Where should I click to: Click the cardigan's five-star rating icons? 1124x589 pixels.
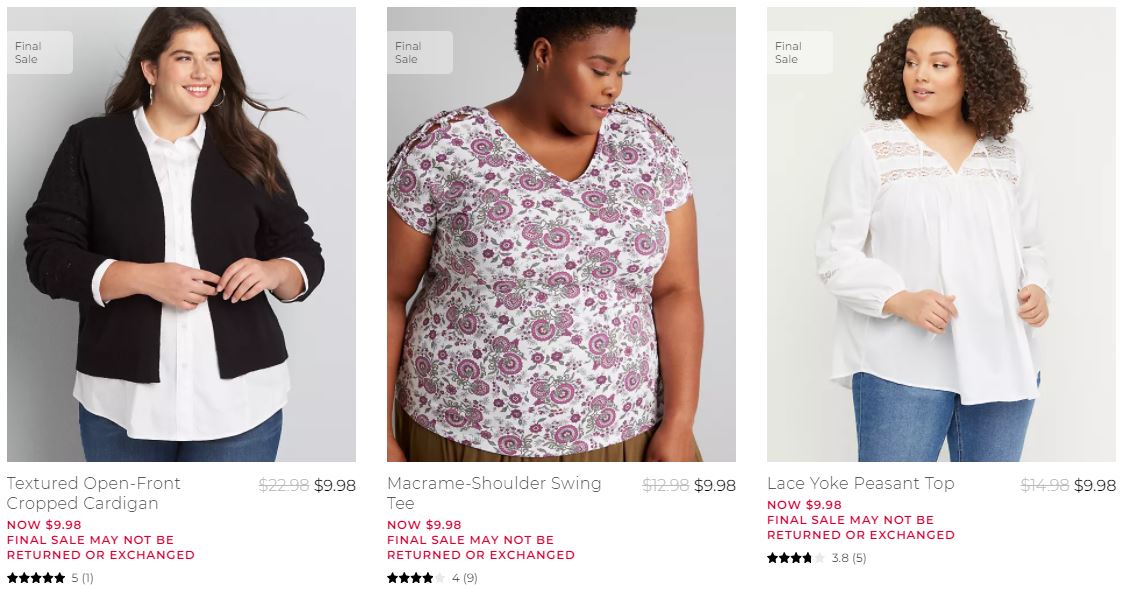(36, 578)
